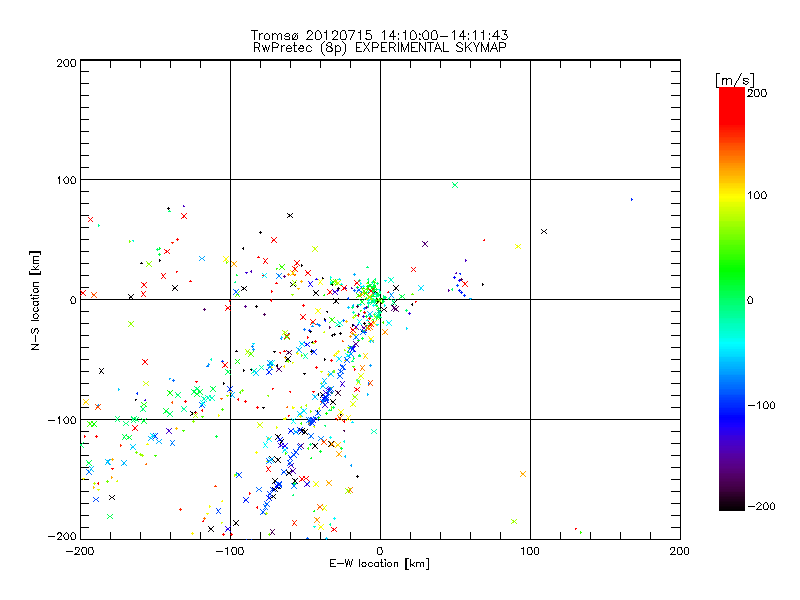Click the y-axis tick label '200'
800x600 pixels.
click(66, 63)
